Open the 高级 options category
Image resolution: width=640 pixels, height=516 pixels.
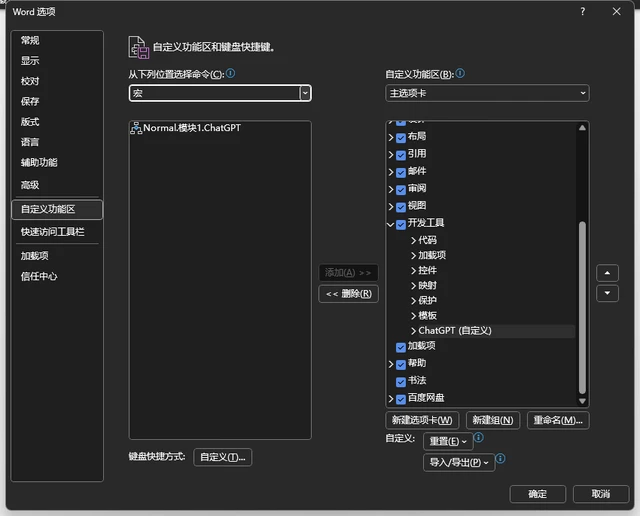point(57,185)
